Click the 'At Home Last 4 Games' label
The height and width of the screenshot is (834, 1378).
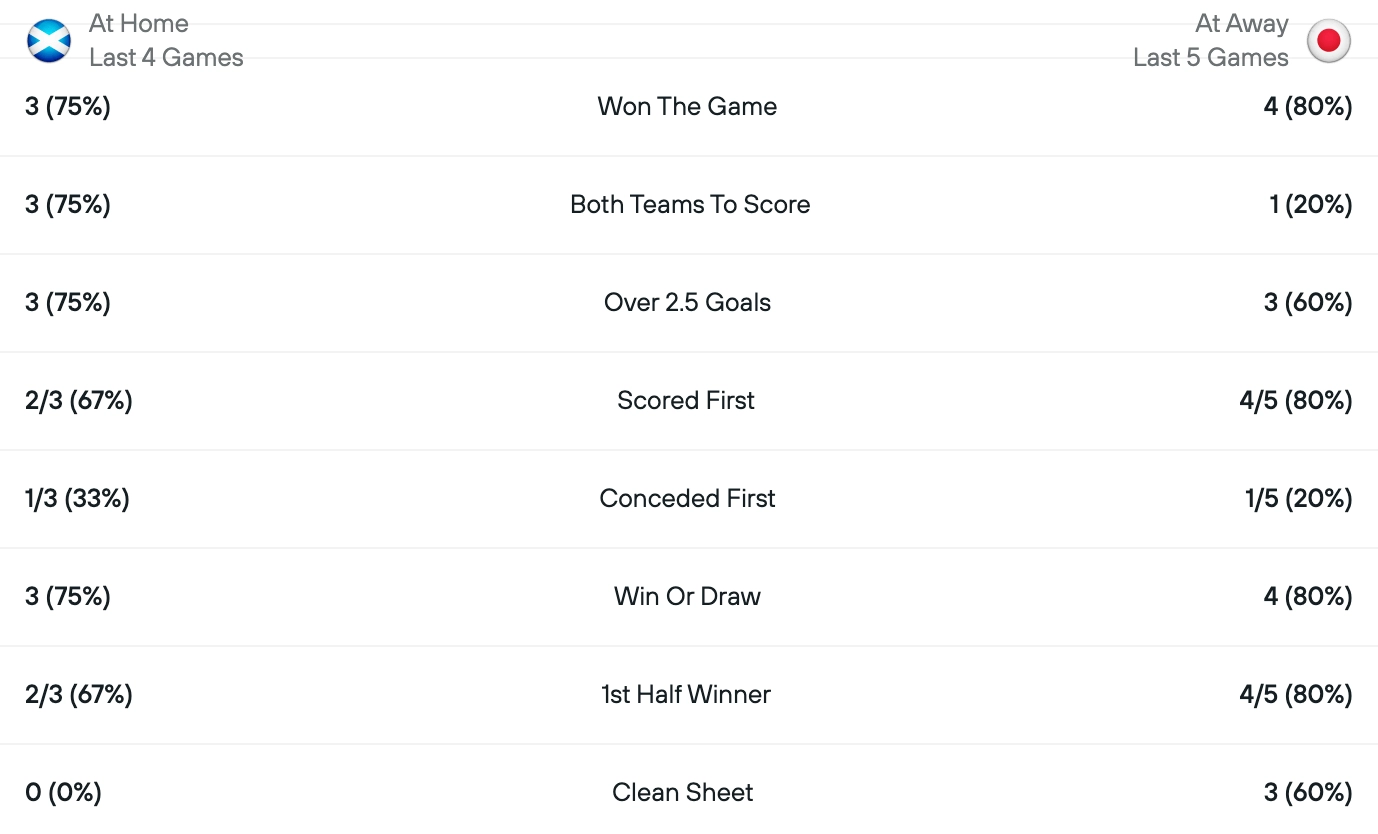(x=166, y=41)
